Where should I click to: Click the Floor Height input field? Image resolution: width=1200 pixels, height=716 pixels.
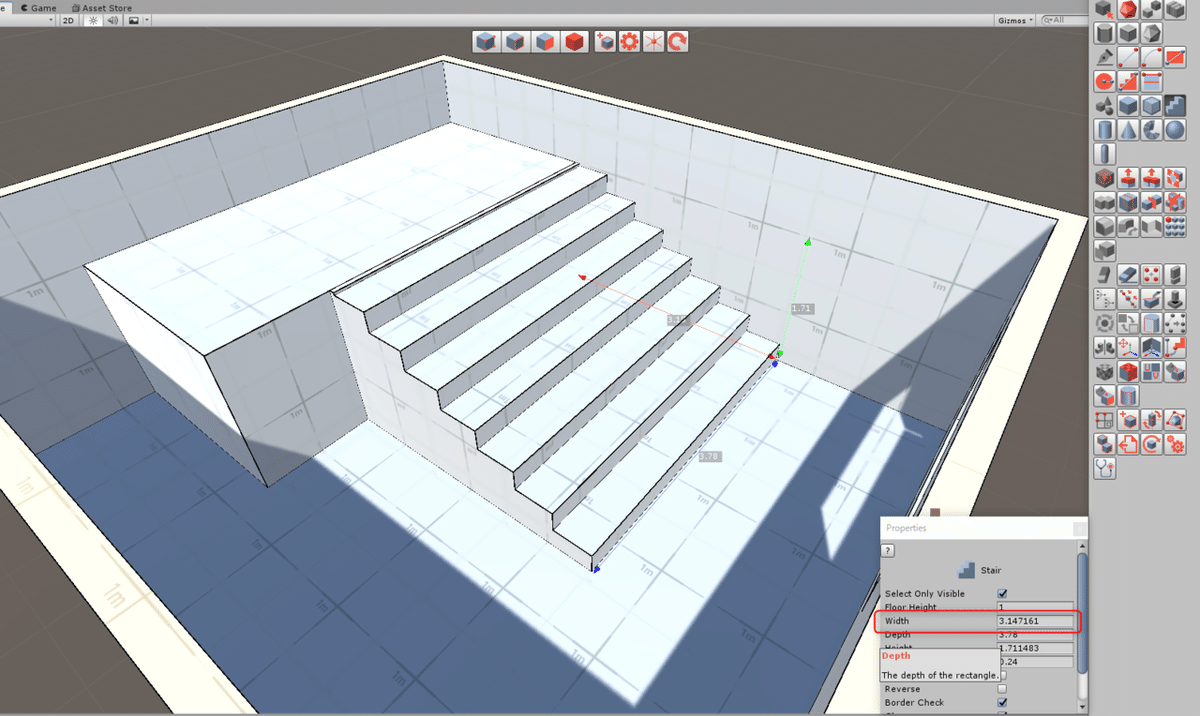pos(1035,607)
